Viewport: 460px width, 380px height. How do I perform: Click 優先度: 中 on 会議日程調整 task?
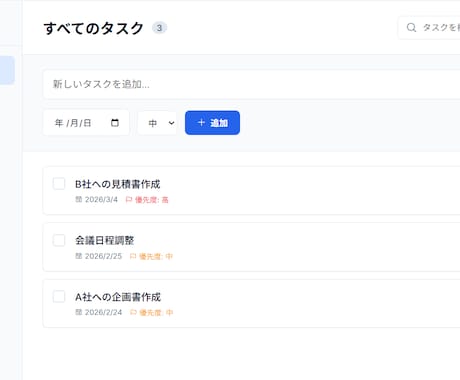pos(151,256)
